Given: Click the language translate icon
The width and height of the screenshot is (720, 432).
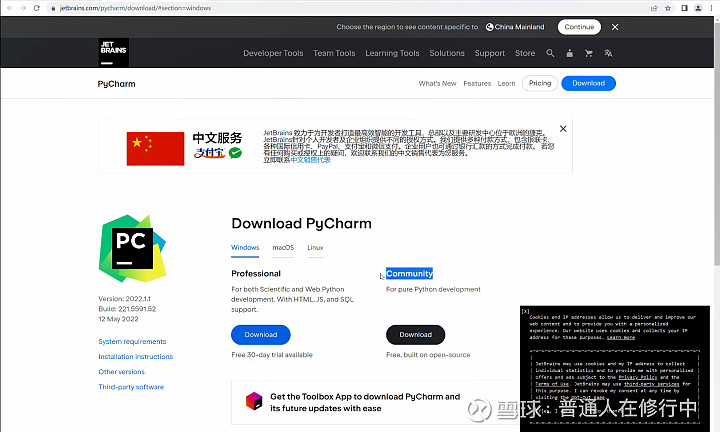Looking at the screenshot, I should (608, 53).
